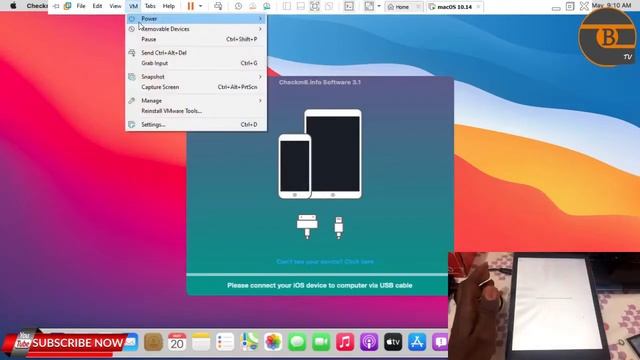Screen dimensions: 640x360
Task: Close the macOS 10.14 tab
Action: click(478, 7)
